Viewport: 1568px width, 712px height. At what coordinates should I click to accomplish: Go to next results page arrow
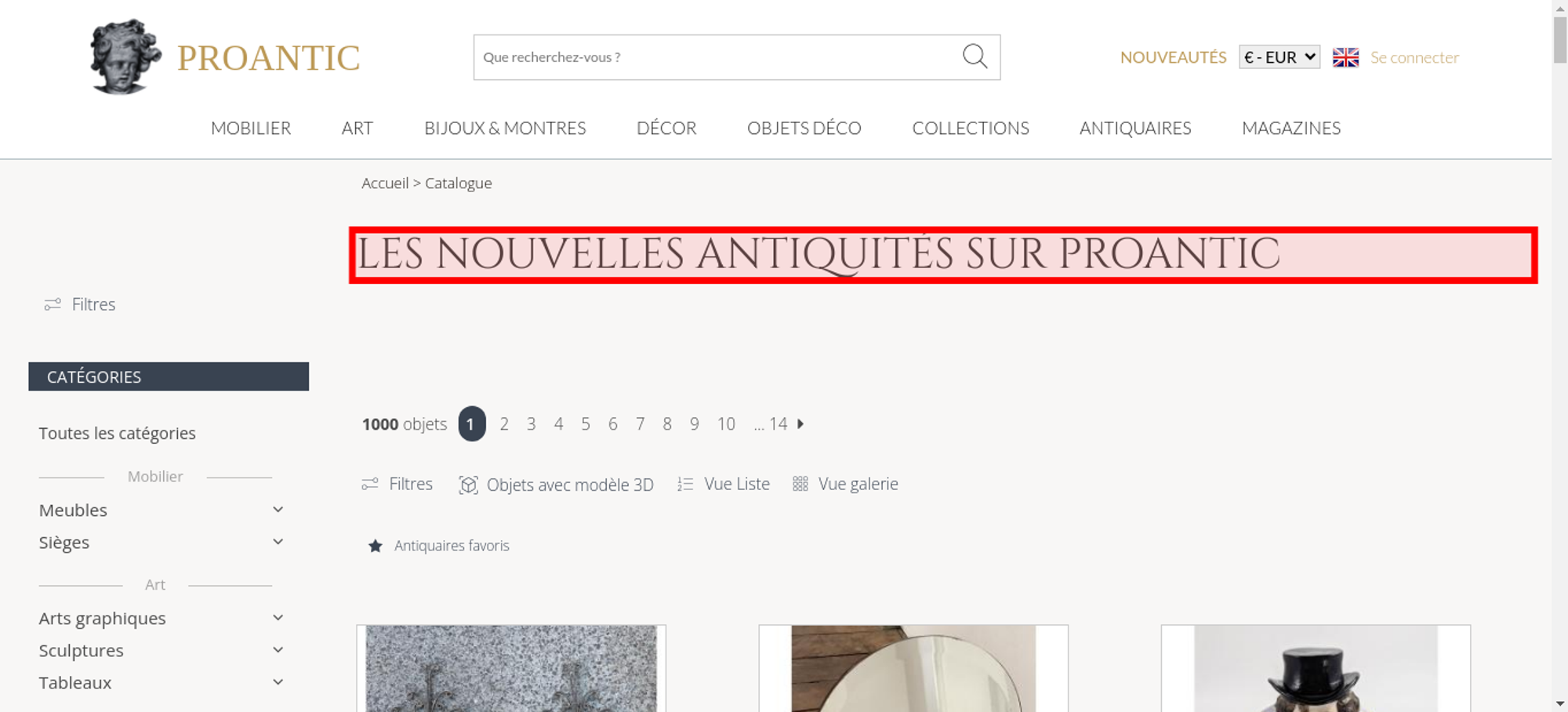tap(800, 423)
